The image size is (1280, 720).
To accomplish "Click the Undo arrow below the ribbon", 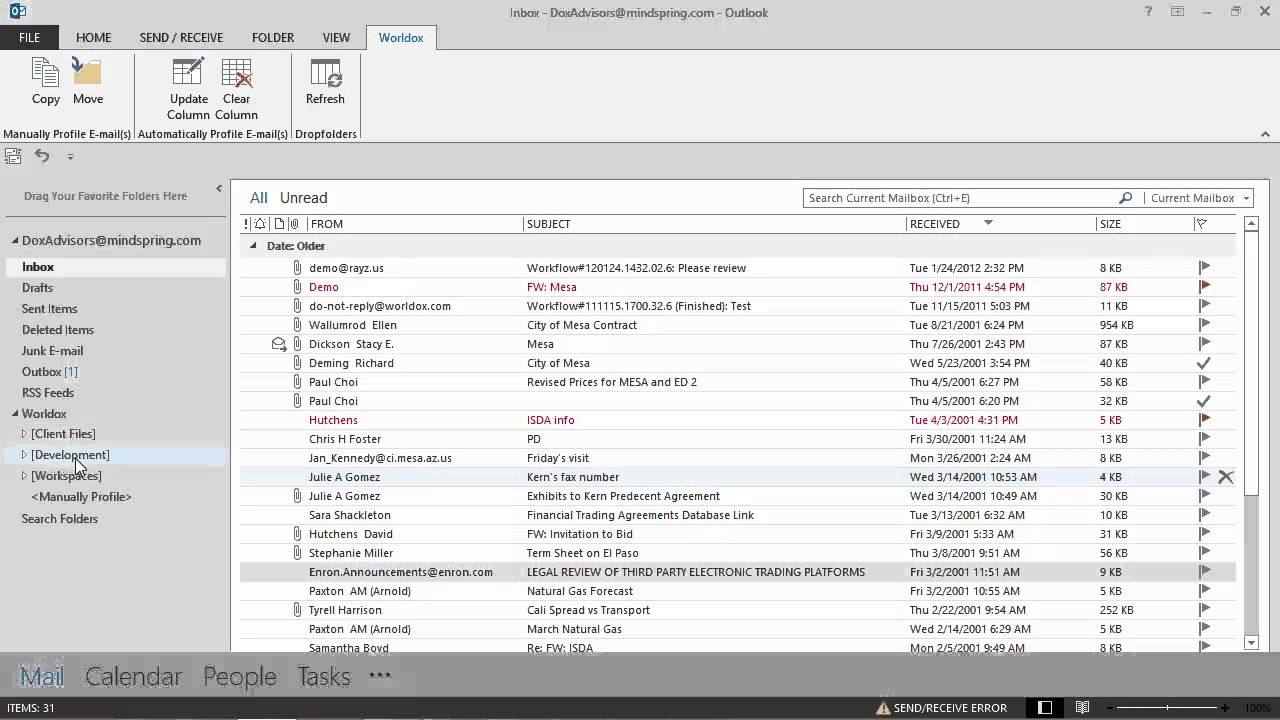I will pos(41,156).
